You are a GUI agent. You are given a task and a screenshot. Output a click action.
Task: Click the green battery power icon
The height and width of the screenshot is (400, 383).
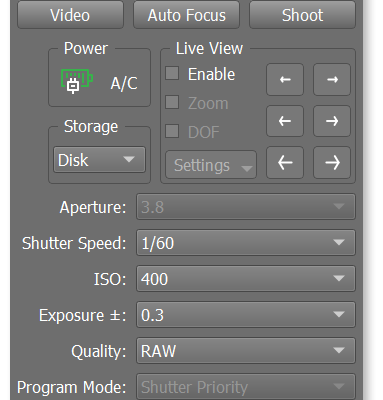(77, 81)
